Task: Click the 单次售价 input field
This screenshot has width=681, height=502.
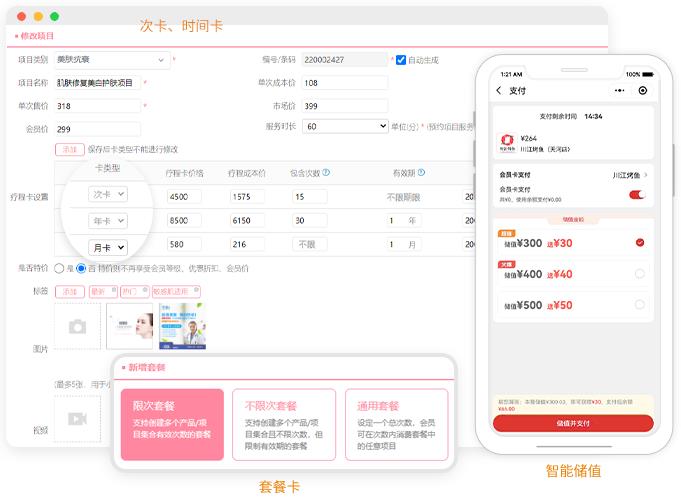Action: (98, 105)
